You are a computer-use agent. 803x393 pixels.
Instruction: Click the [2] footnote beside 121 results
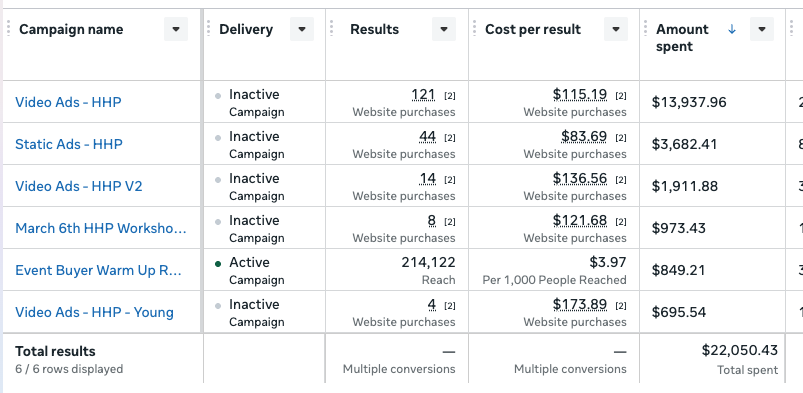tap(450, 96)
